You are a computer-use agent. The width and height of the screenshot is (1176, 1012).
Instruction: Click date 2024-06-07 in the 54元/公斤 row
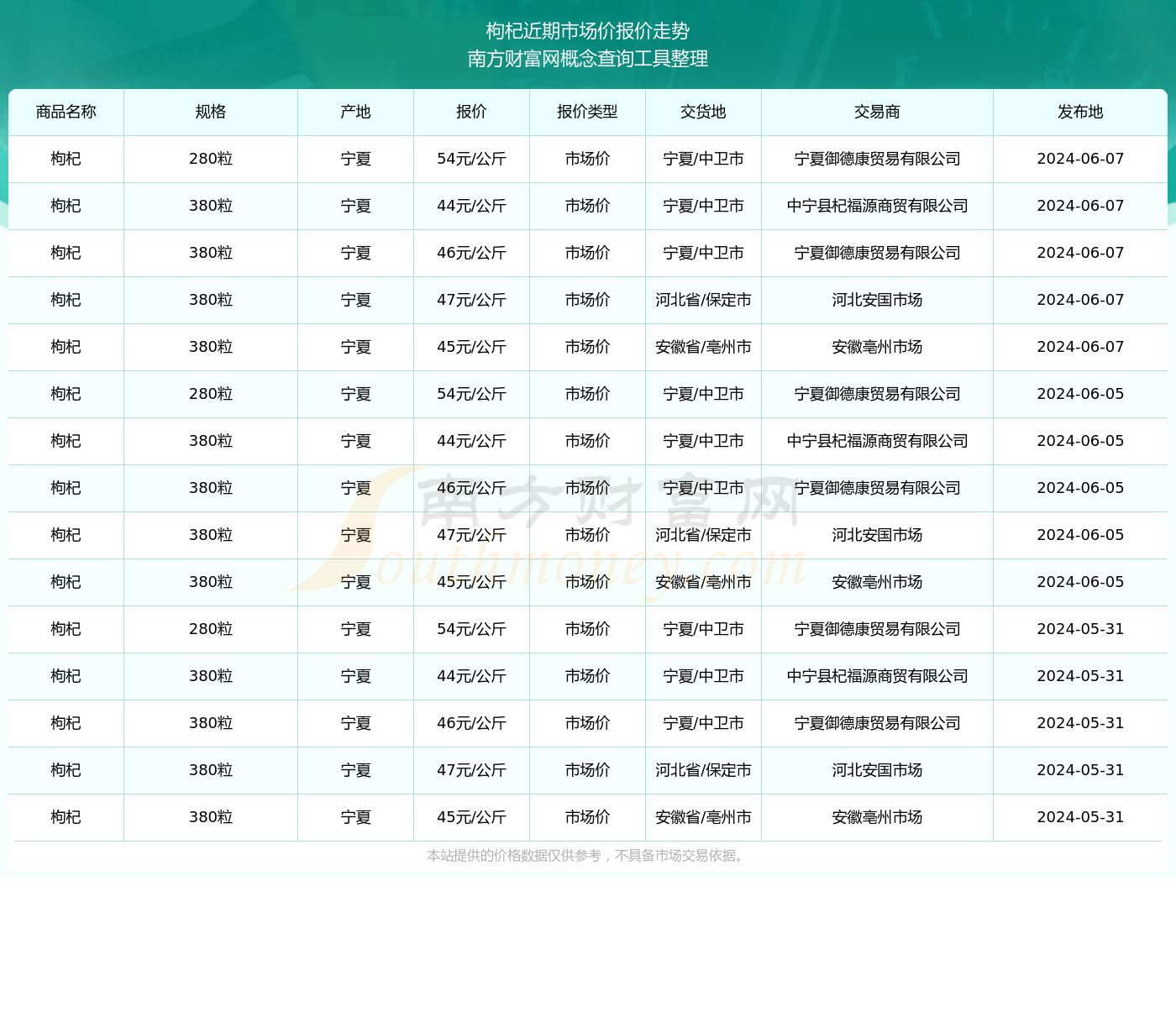click(1080, 159)
